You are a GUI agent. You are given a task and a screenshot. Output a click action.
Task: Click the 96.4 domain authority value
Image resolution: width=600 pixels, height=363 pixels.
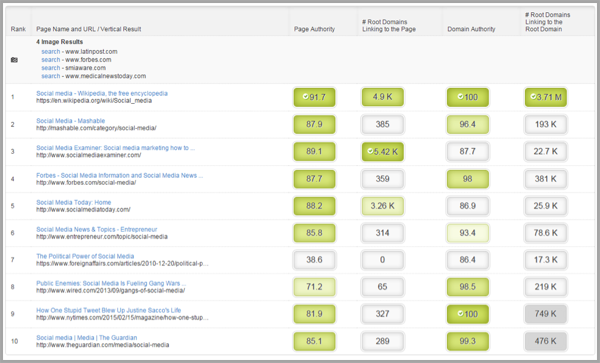[x=468, y=124]
